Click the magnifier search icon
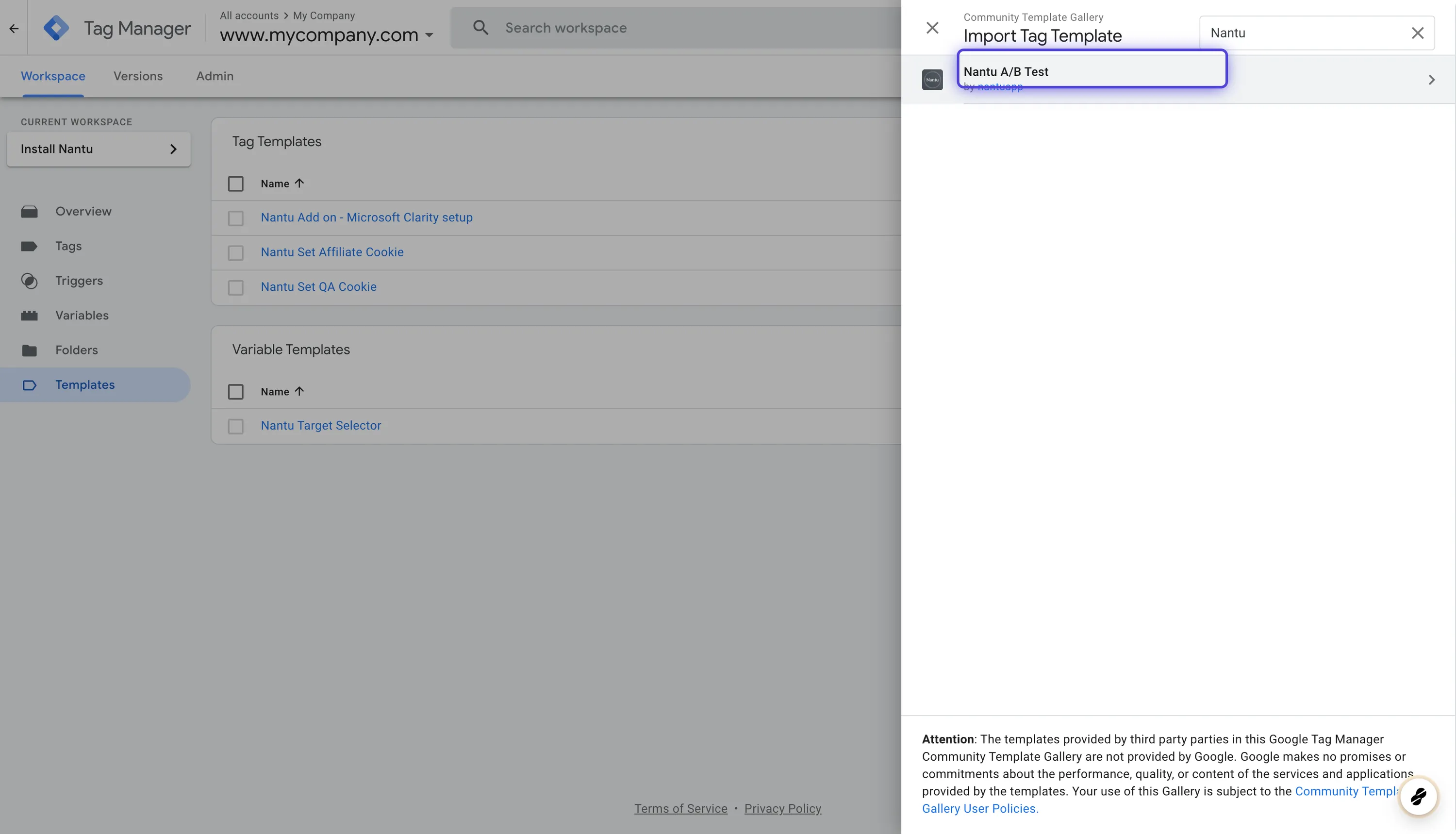 (x=480, y=28)
